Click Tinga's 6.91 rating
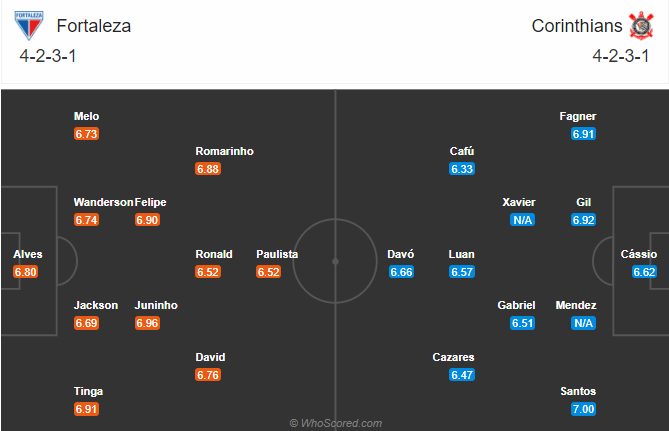 coord(87,409)
